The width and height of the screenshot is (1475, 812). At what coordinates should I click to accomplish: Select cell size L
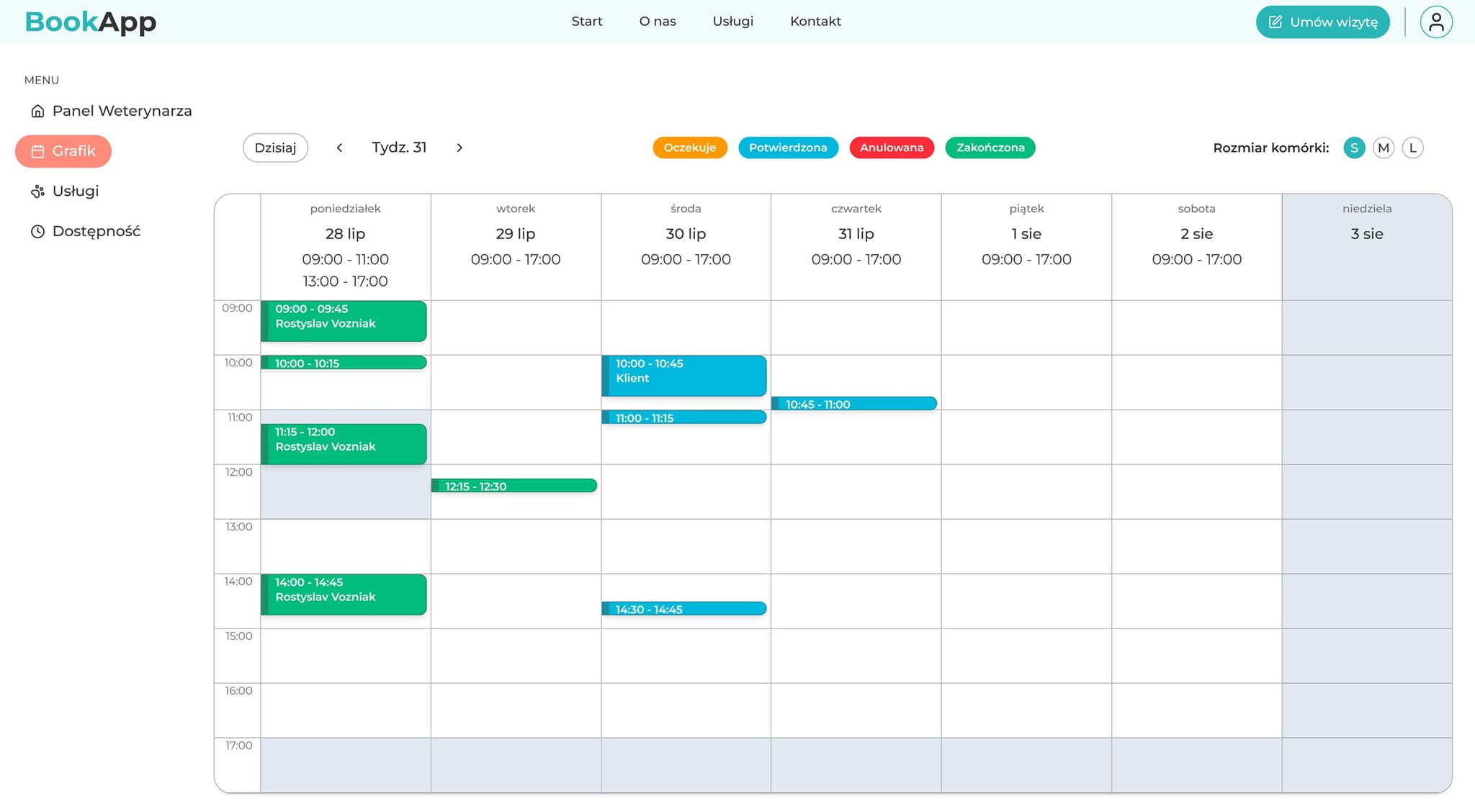(1412, 148)
